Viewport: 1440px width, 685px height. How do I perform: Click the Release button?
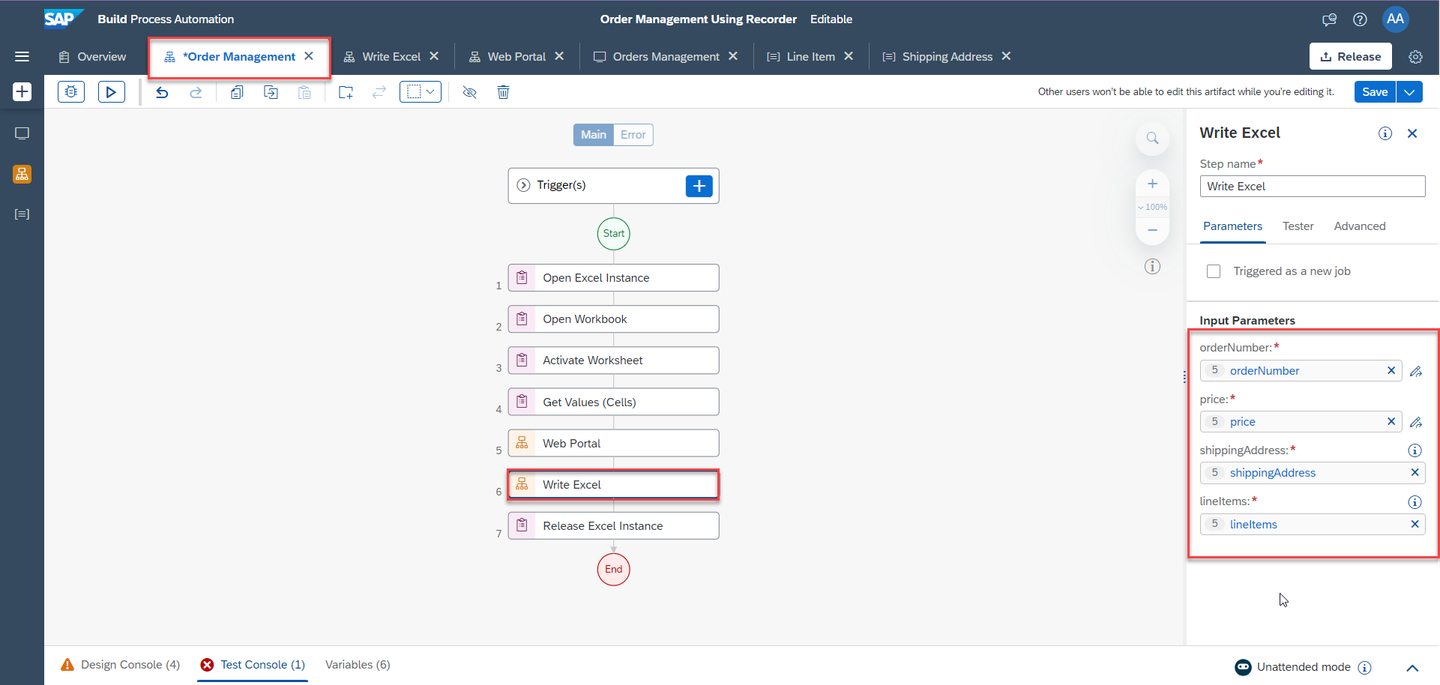pos(1350,57)
